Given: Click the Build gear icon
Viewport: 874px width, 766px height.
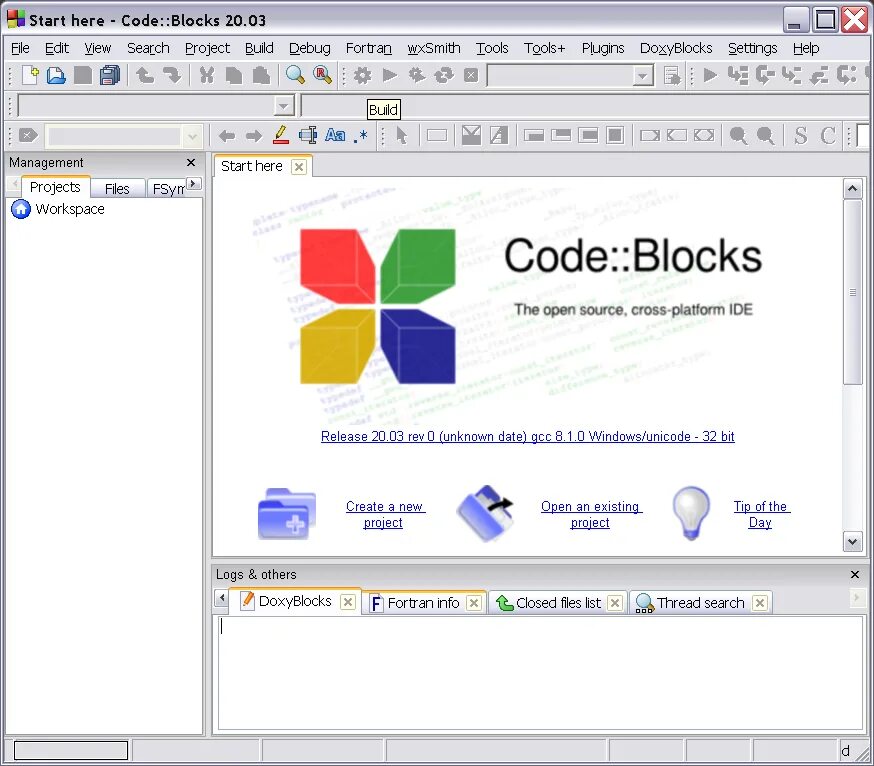Looking at the screenshot, I should 362,75.
